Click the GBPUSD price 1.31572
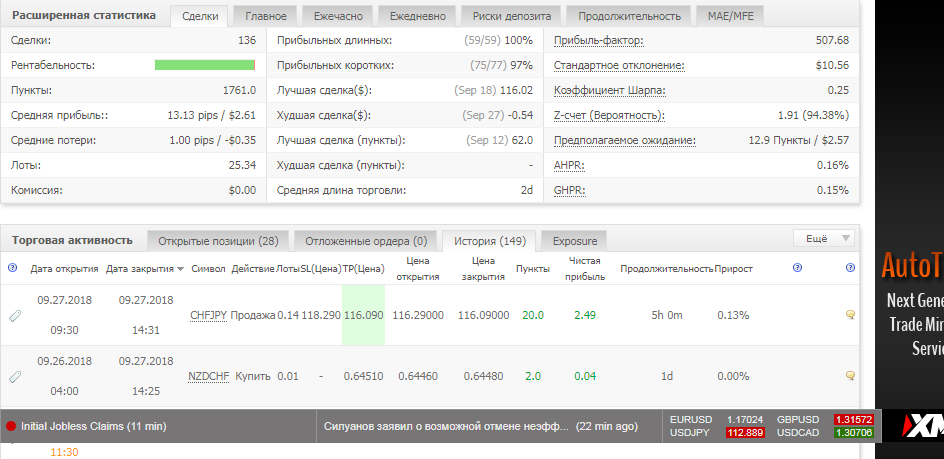The image size is (944, 459). pyautogui.click(x=853, y=419)
